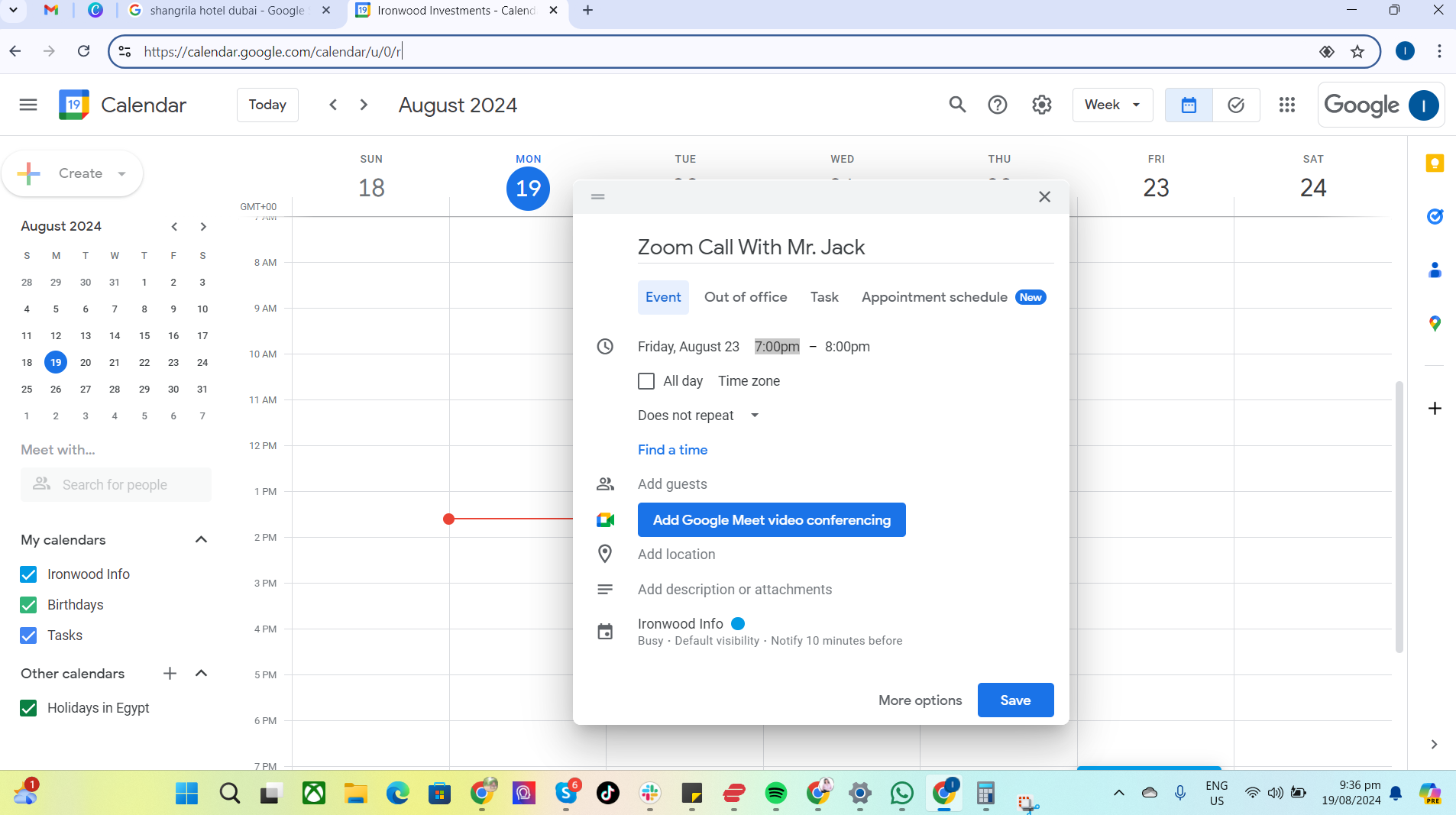Image resolution: width=1456 pixels, height=815 pixels.
Task: Open Google Keep in side panel
Action: point(1435,163)
